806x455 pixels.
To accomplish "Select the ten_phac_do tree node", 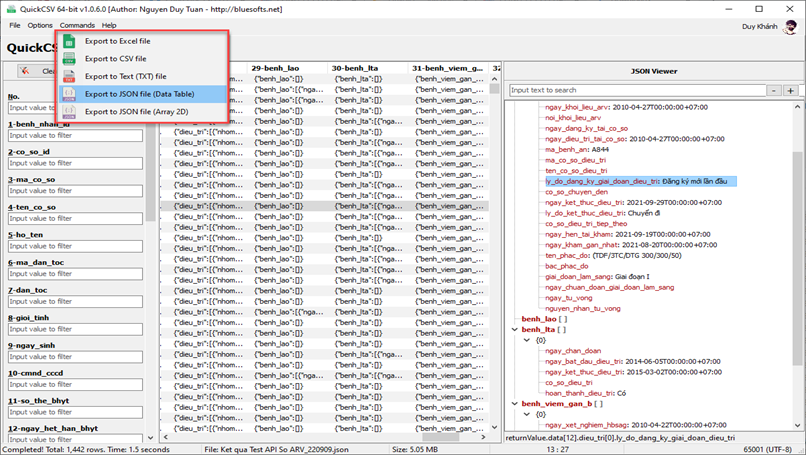I will 613,256.
